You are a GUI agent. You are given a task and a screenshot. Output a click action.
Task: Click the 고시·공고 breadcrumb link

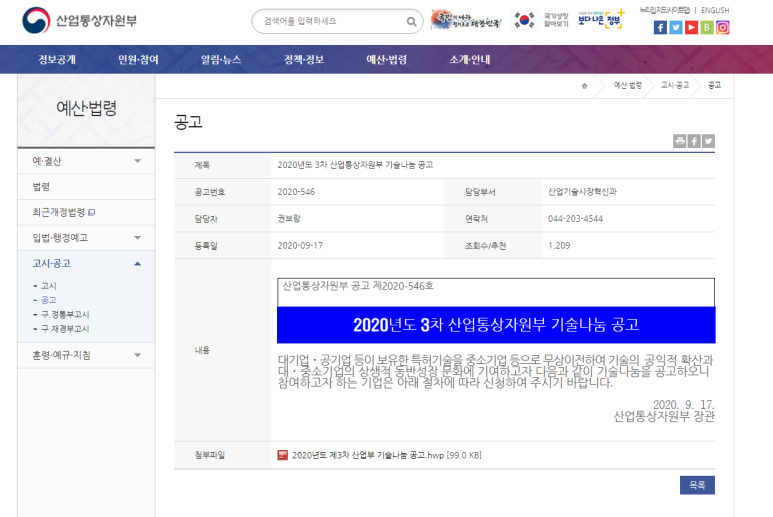[x=675, y=85]
